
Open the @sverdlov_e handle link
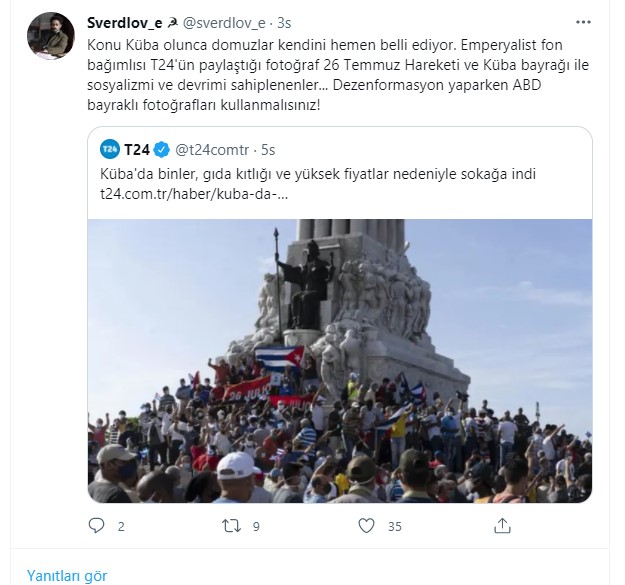[224, 23]
